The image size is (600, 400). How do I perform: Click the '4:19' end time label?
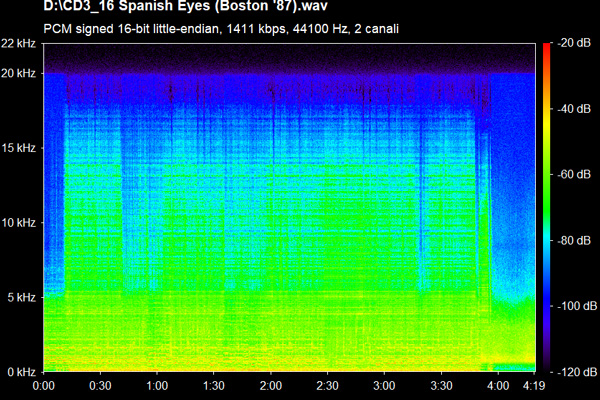pyautogui.click(x=534, y=385)
